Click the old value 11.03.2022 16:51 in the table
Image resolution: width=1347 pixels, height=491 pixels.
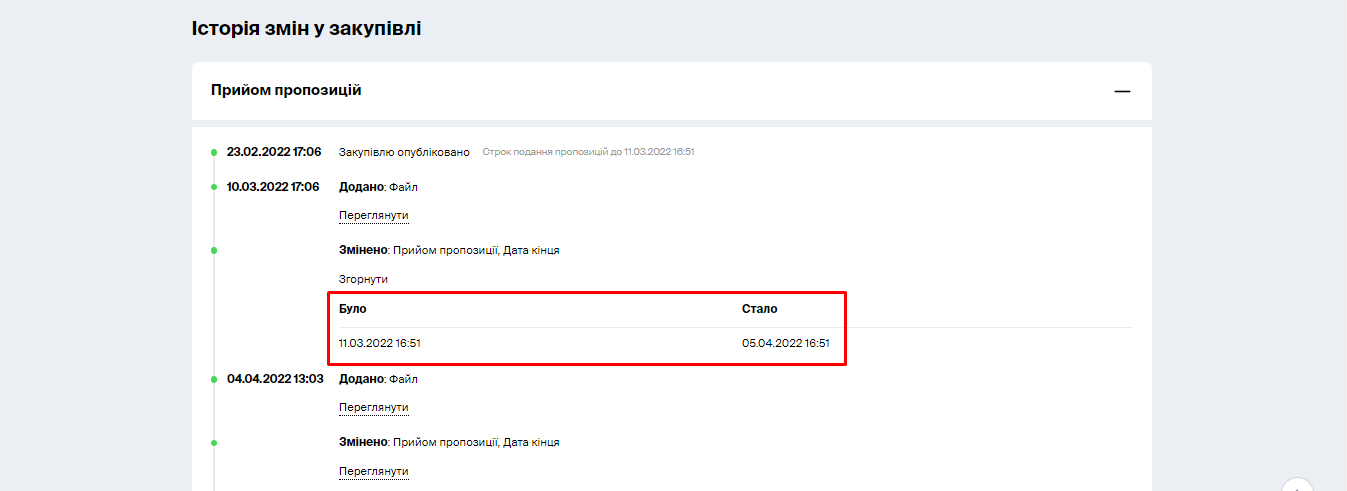click(x=379, y=343)
